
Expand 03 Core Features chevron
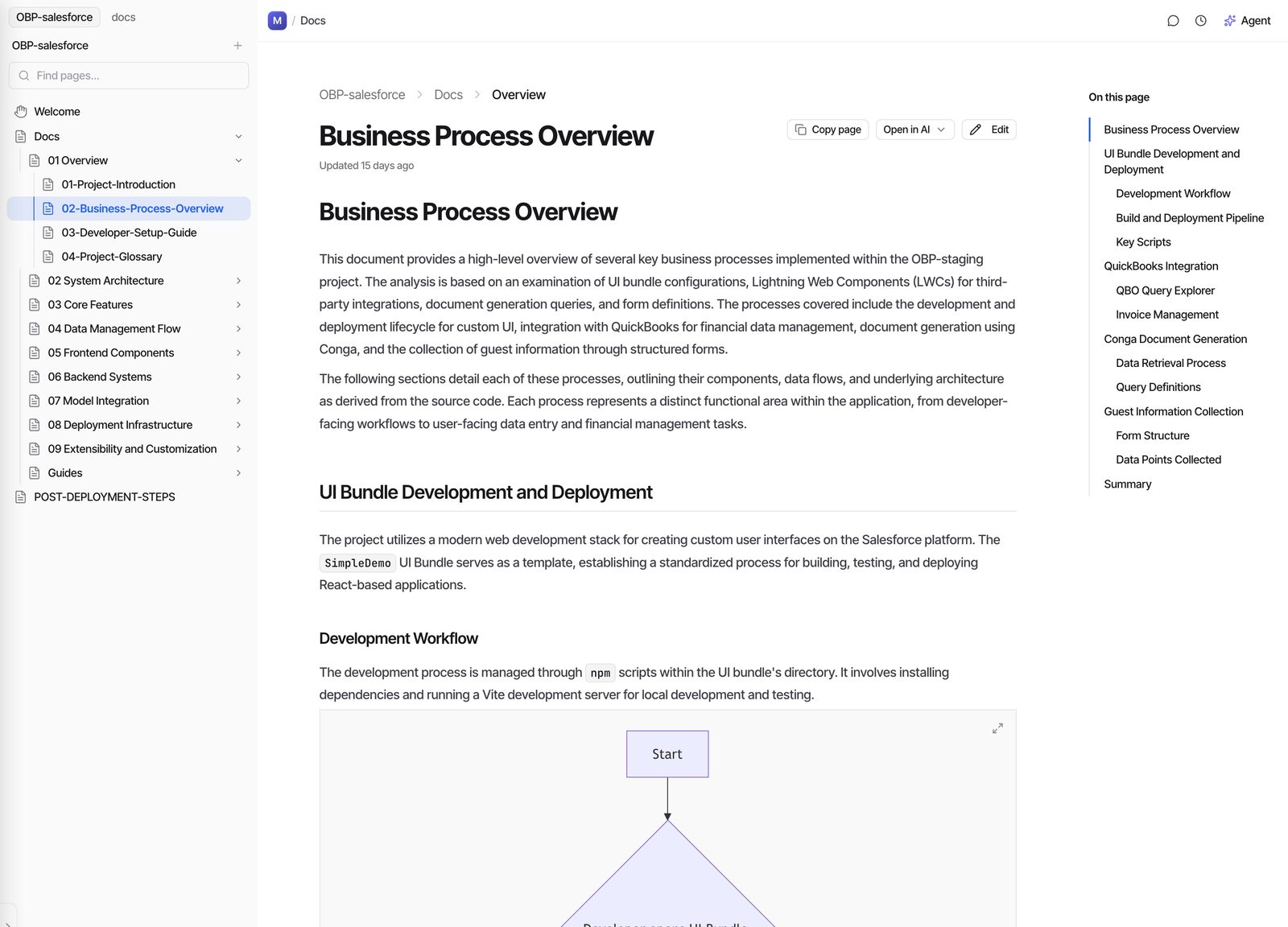pos(238,305)
